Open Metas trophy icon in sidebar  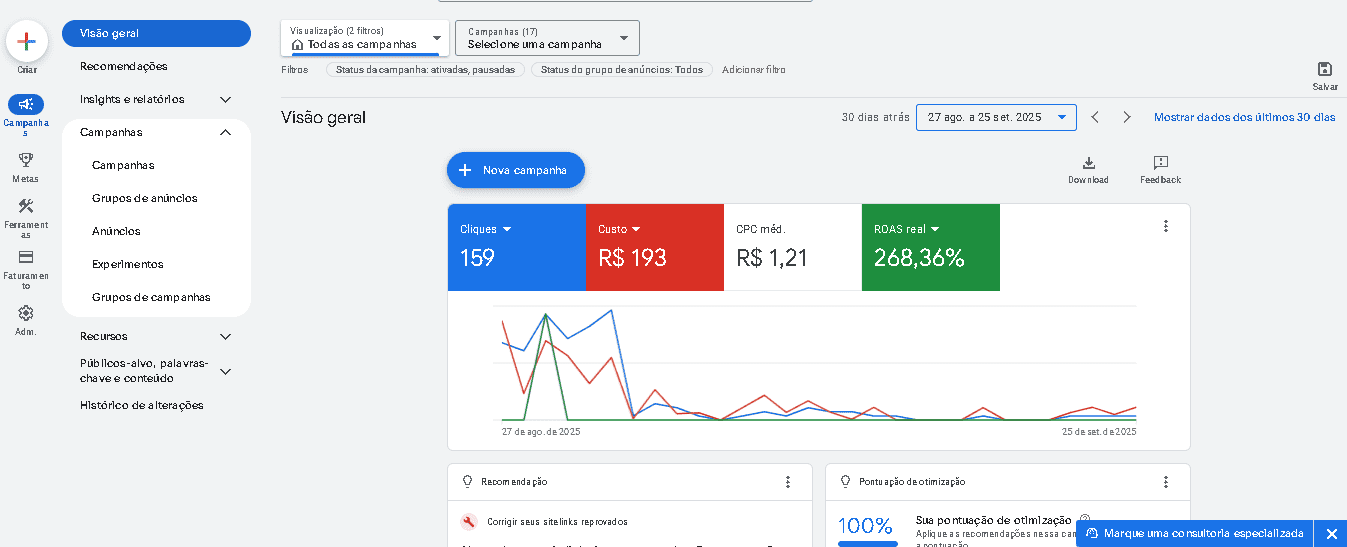(26, 160)
